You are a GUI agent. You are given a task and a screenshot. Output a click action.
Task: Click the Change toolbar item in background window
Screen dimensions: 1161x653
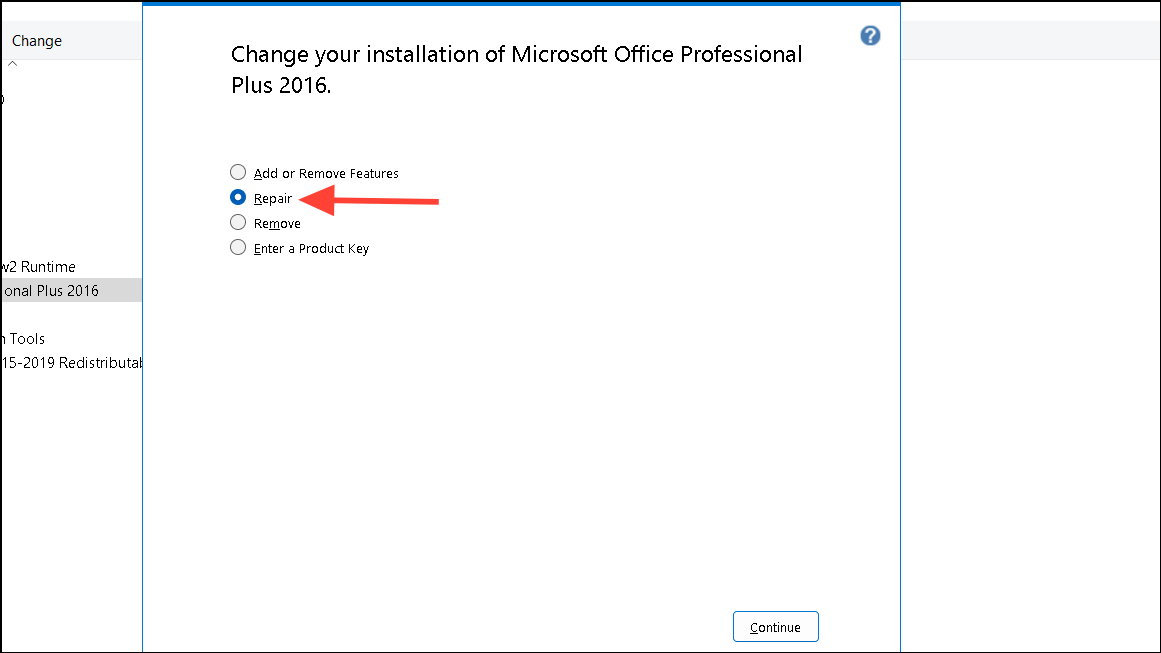point(36,40)
